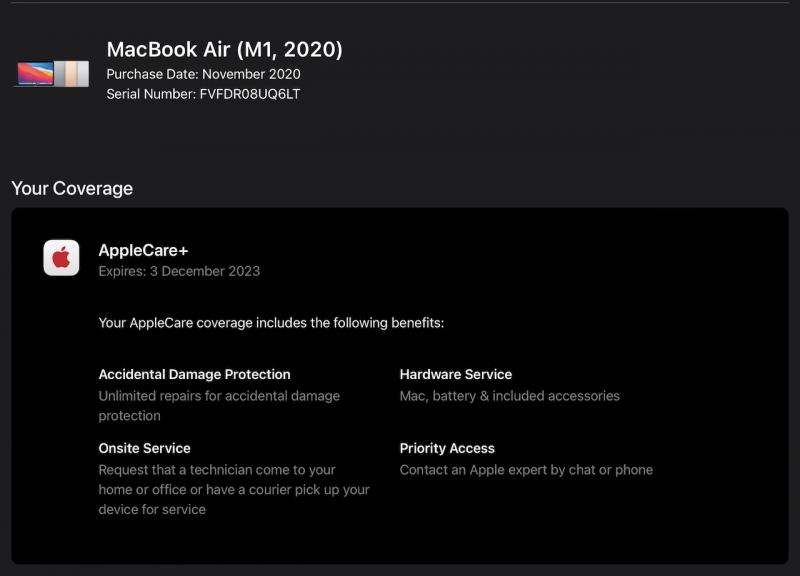The width and height of the screenshot is (800, 576).
Task: Click the Purchase Date November 2020 line
Action: point(203,74)
